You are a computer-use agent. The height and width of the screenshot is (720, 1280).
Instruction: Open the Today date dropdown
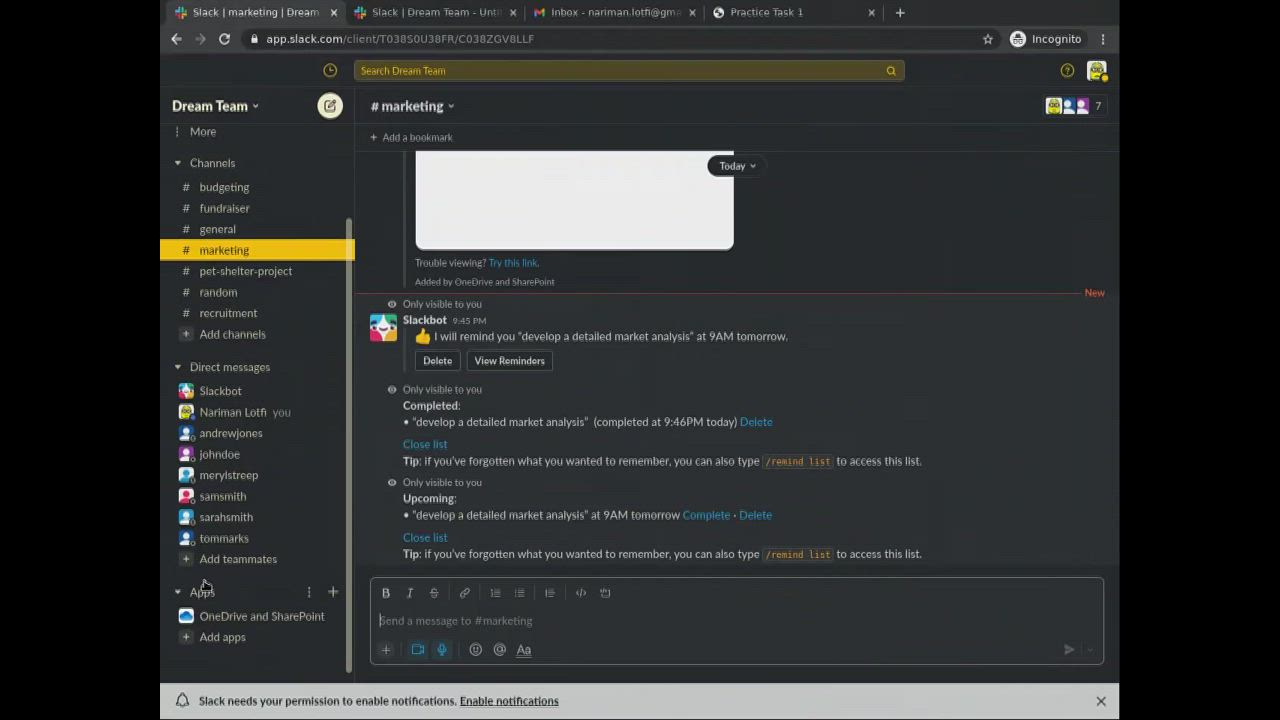(x=736, y=166)
